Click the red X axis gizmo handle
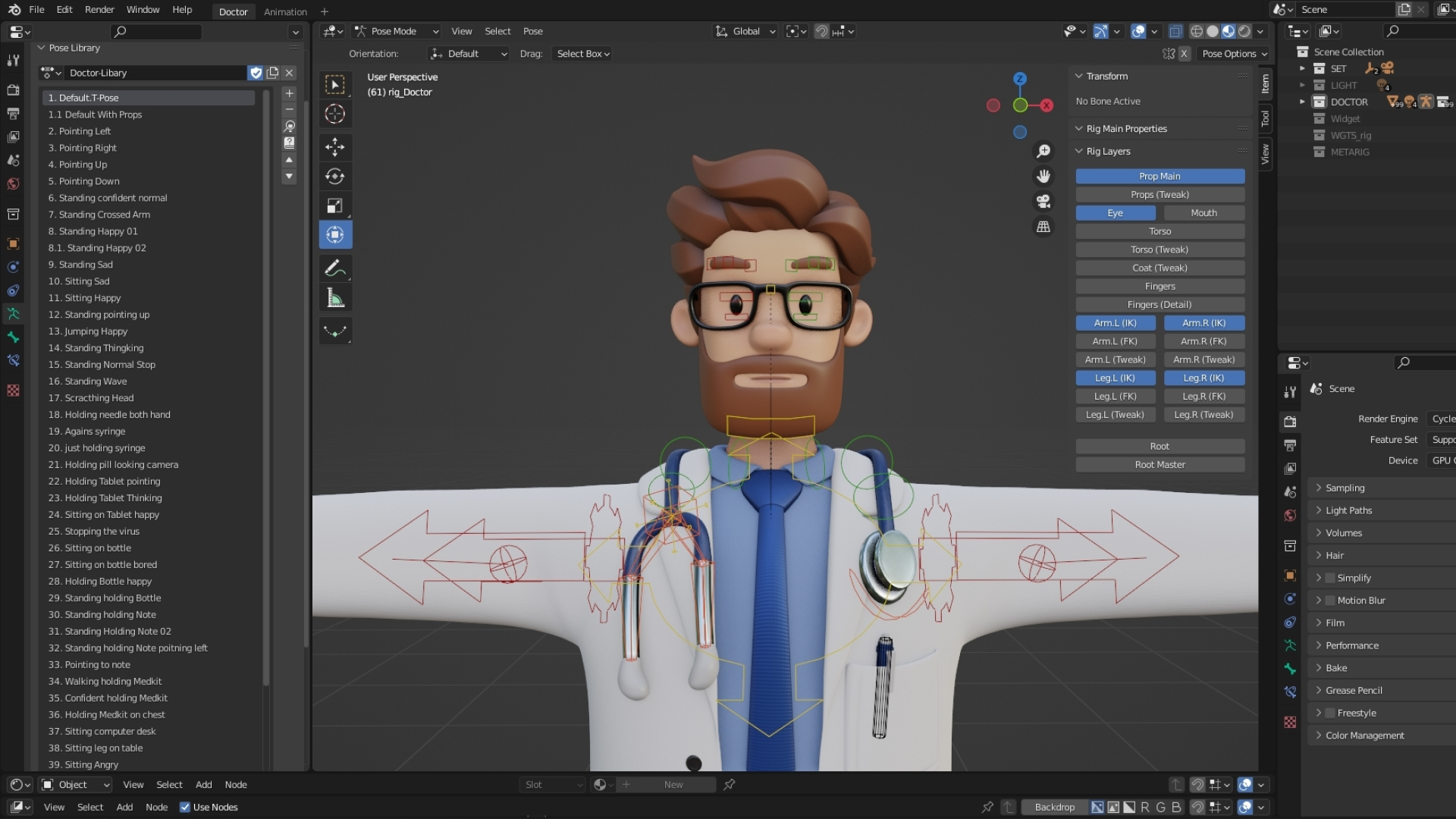The image size is (1456, 819). [x=1046, y=105]
